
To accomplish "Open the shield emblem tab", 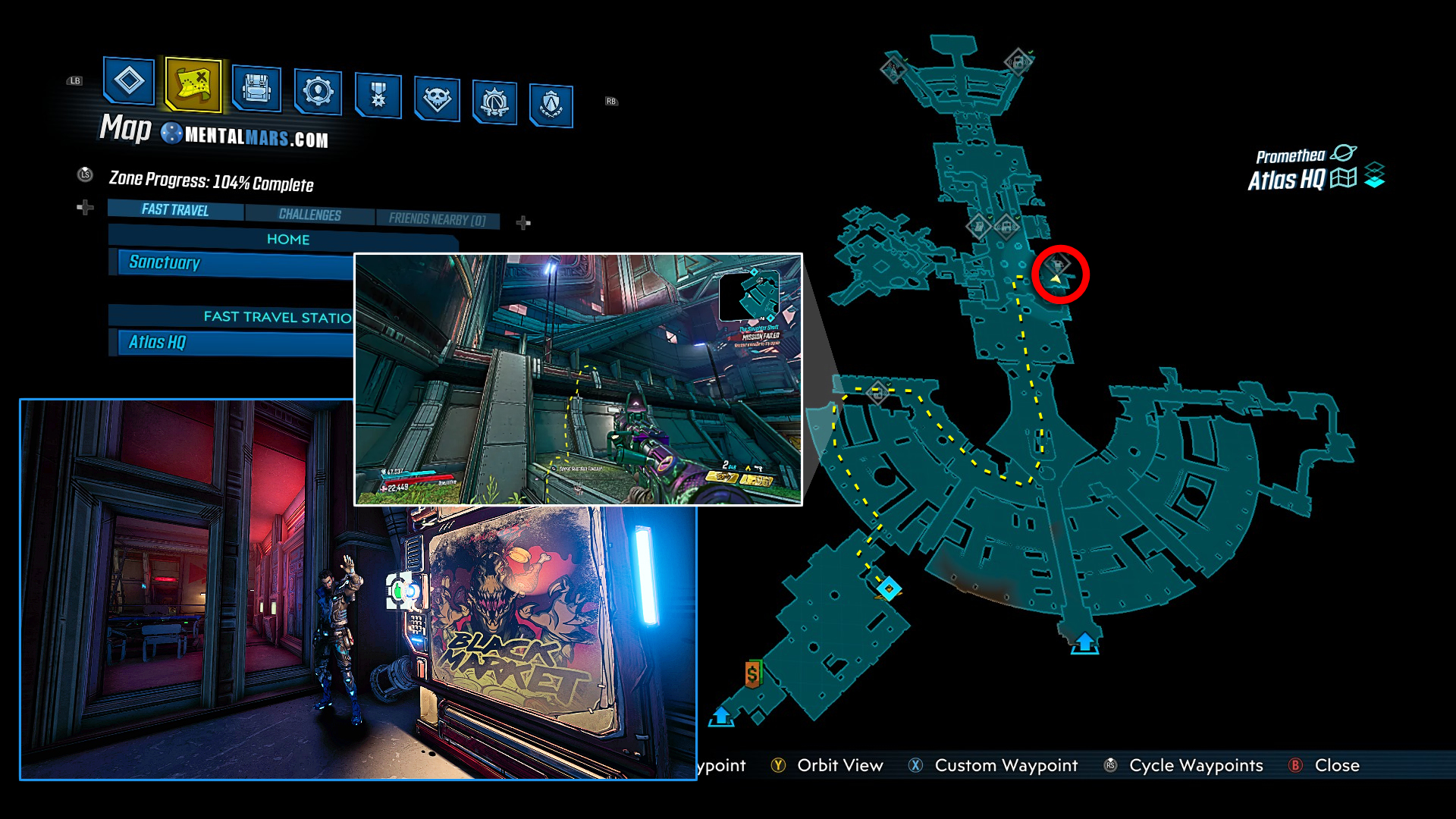I will pyautogui.click(x=551, y=105).
